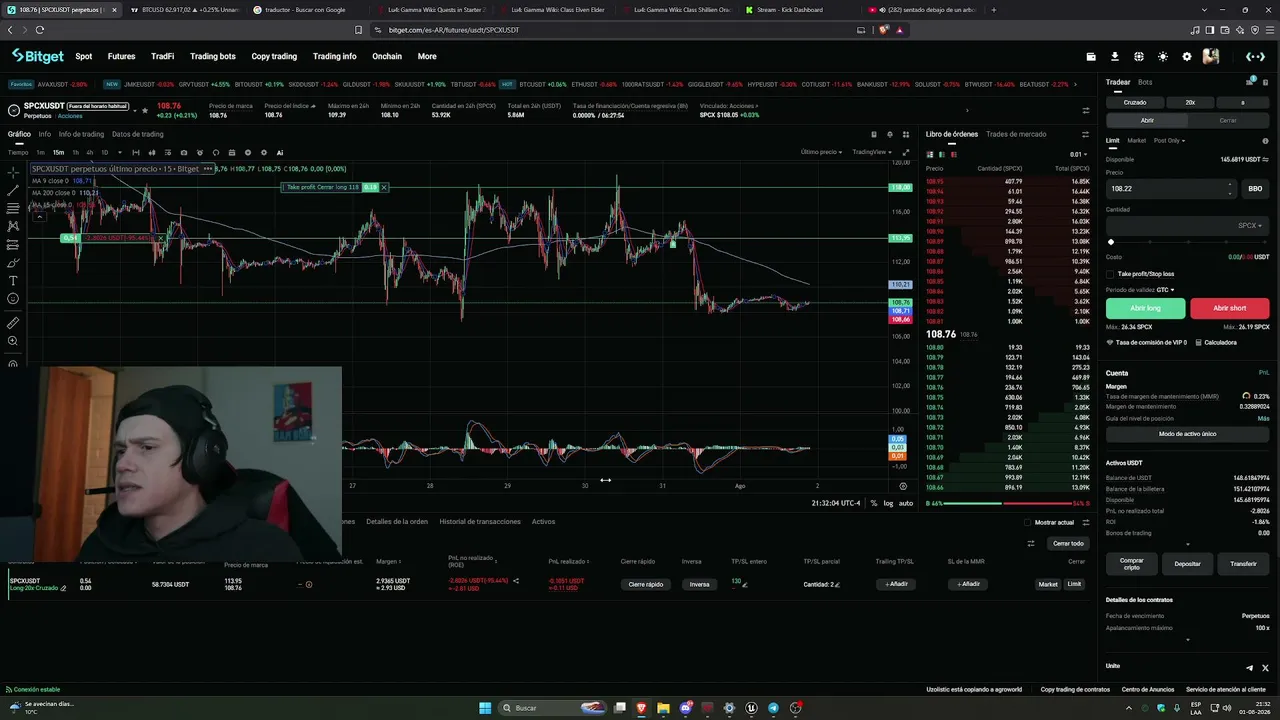
Task: Open Bitget settings gear
Action: point(1187,56)
